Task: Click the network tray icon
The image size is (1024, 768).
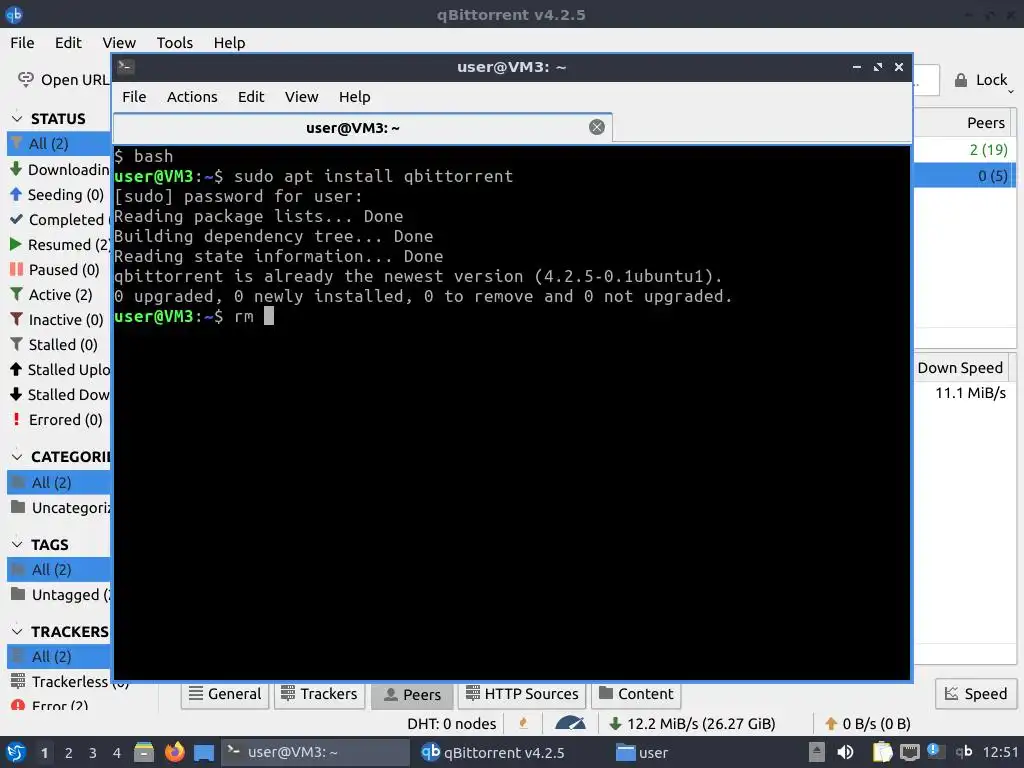Action: click(909, 752)
